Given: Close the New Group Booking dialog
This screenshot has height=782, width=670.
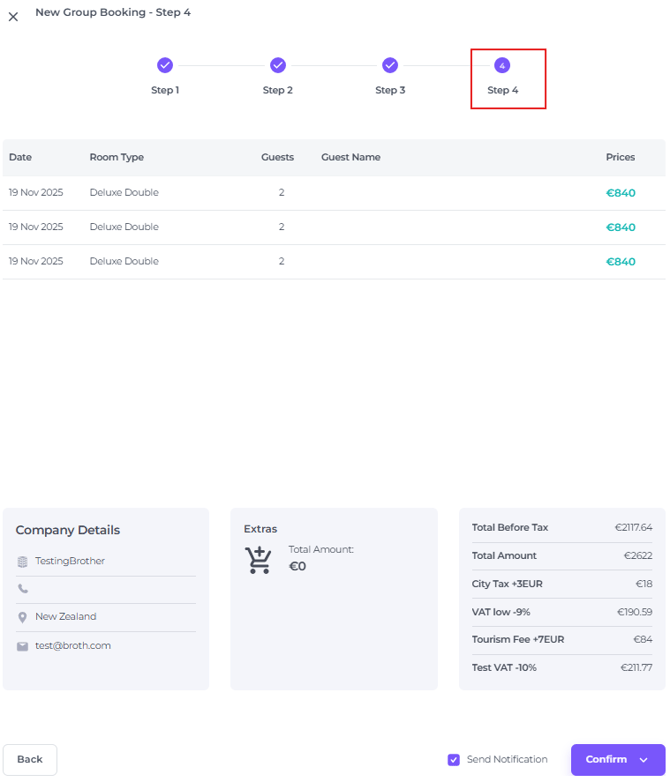Looking at the screenshot, I should tap(13, 17).
